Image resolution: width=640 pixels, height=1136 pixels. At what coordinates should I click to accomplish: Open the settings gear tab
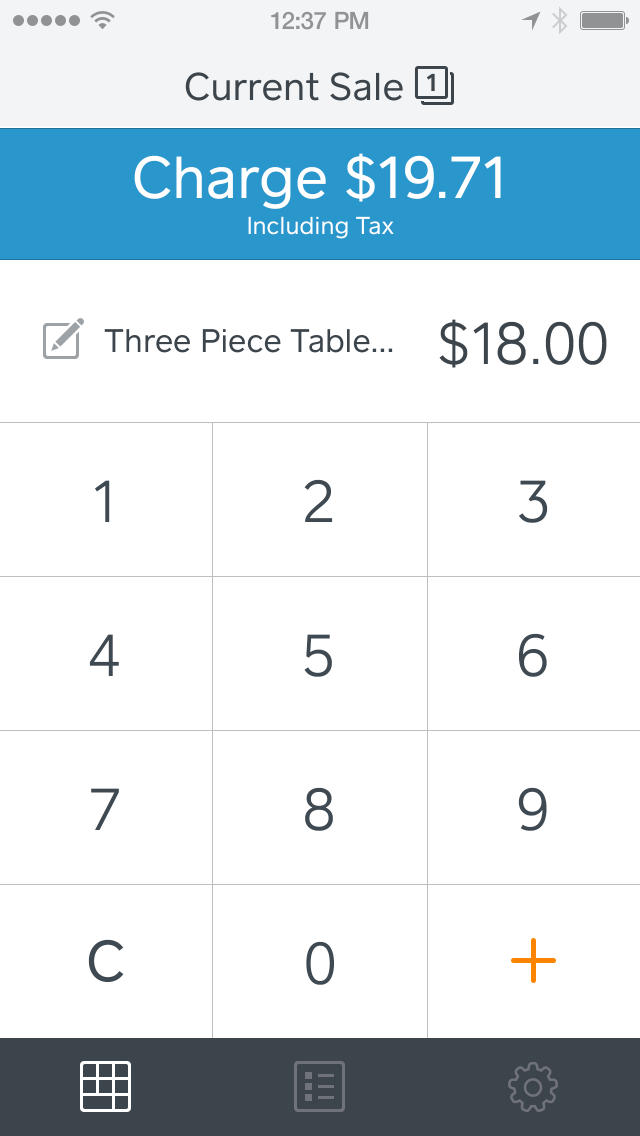[532, 1086]
